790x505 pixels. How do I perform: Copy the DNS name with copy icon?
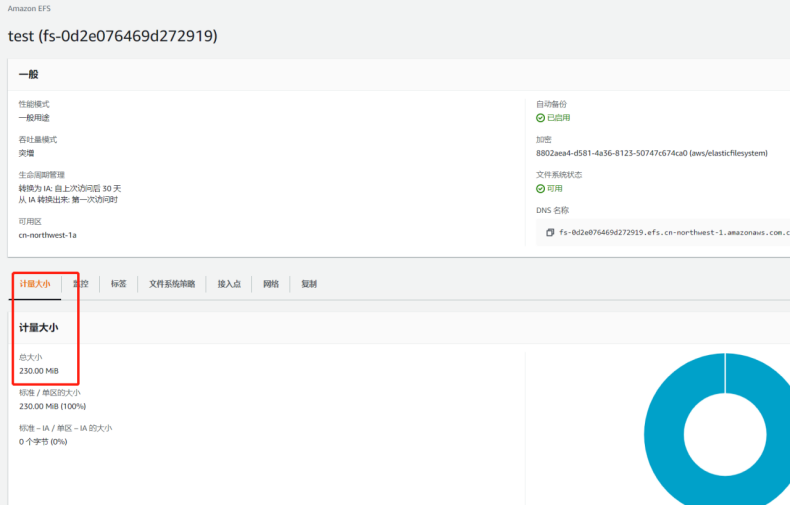pyautogui.click(x=550, y=232)
